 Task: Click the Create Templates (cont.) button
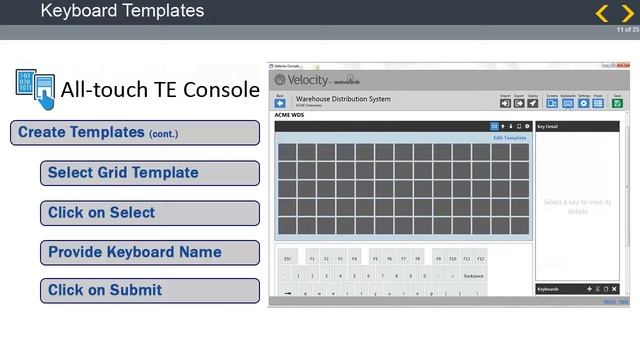pyautogui.click(x=135, y=133)
